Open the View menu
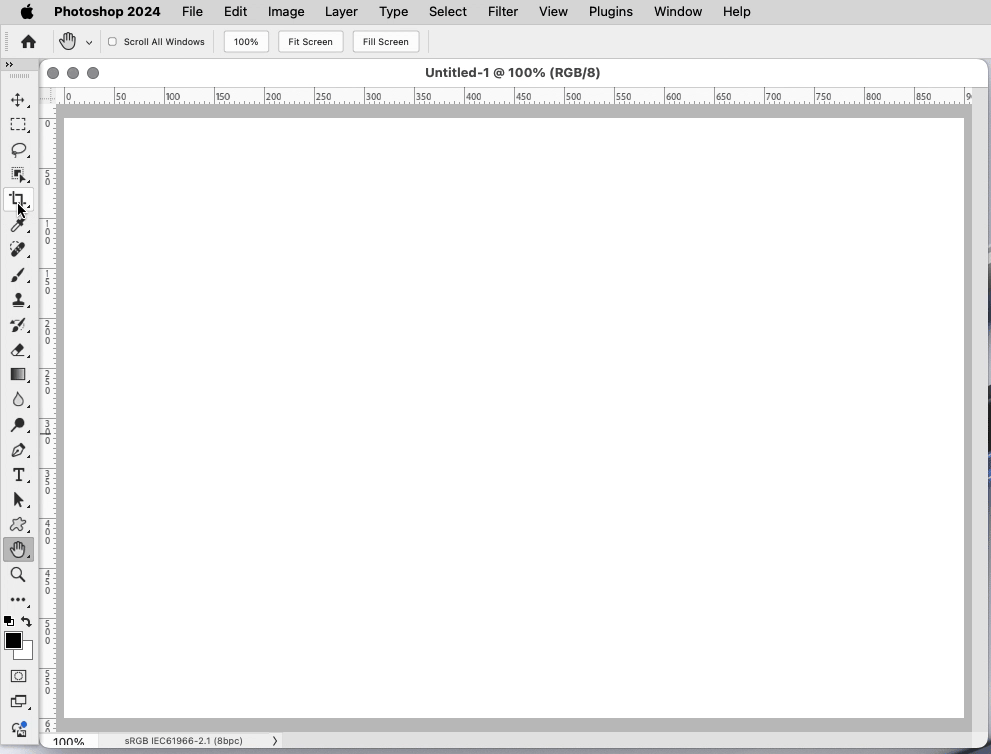 click(553, 11)
